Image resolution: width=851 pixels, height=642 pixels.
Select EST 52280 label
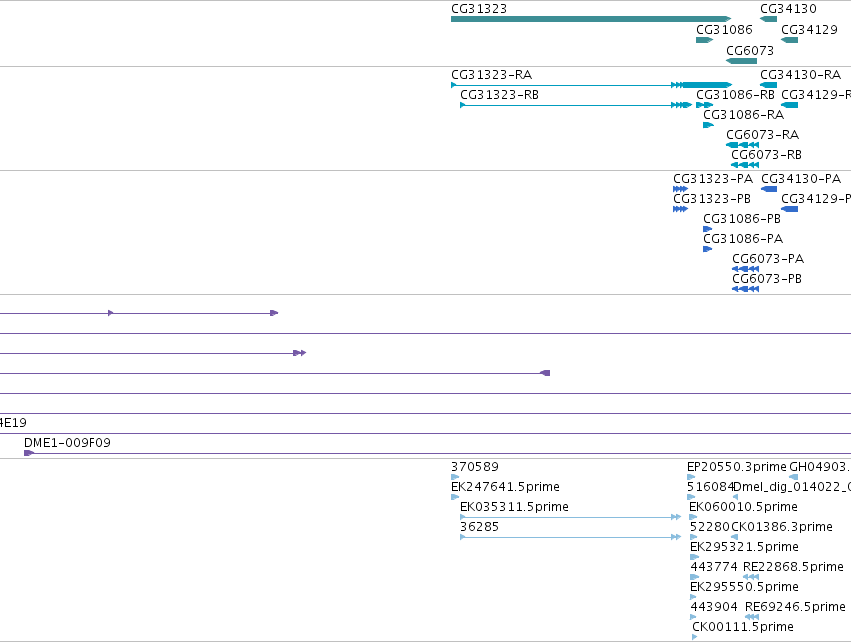pyautogui.click(x=710, y=527)
